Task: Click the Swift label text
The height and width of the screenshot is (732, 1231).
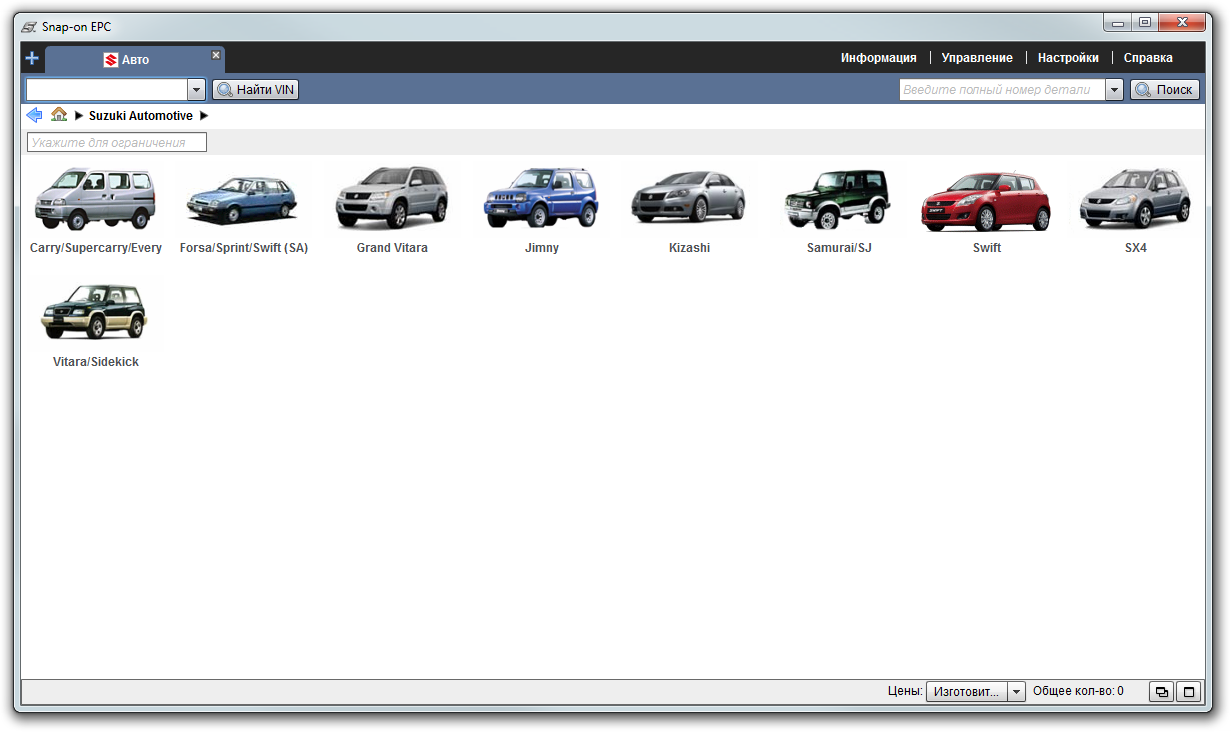Action: 987,248
